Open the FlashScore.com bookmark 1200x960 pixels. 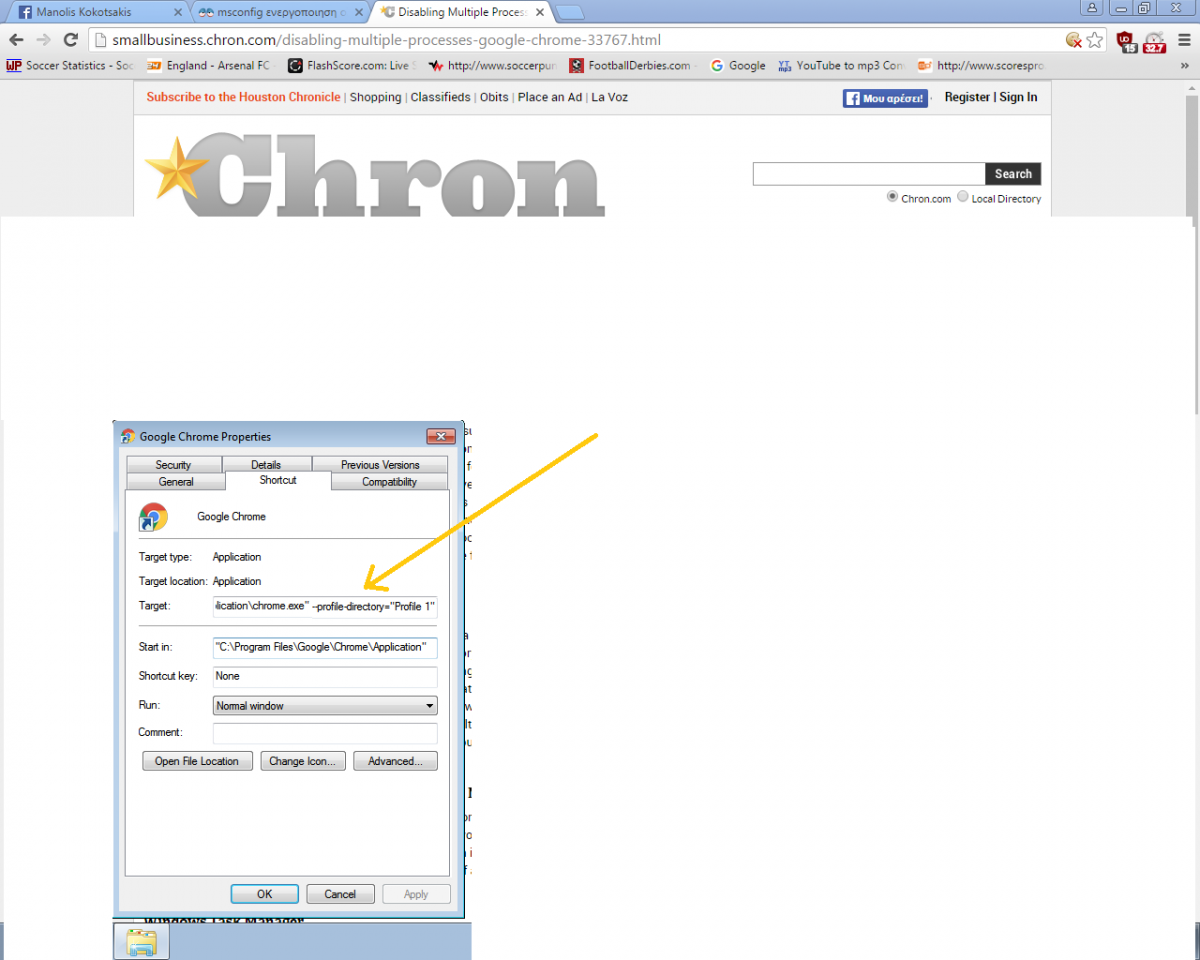click(350, 66)
